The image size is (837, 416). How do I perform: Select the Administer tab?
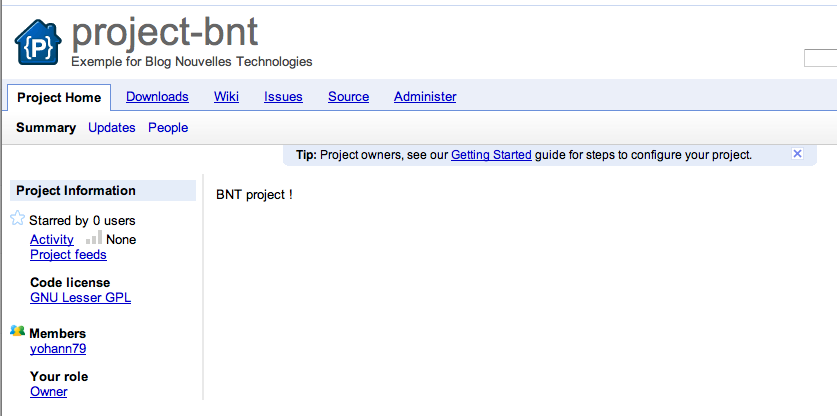click(425, 97)
